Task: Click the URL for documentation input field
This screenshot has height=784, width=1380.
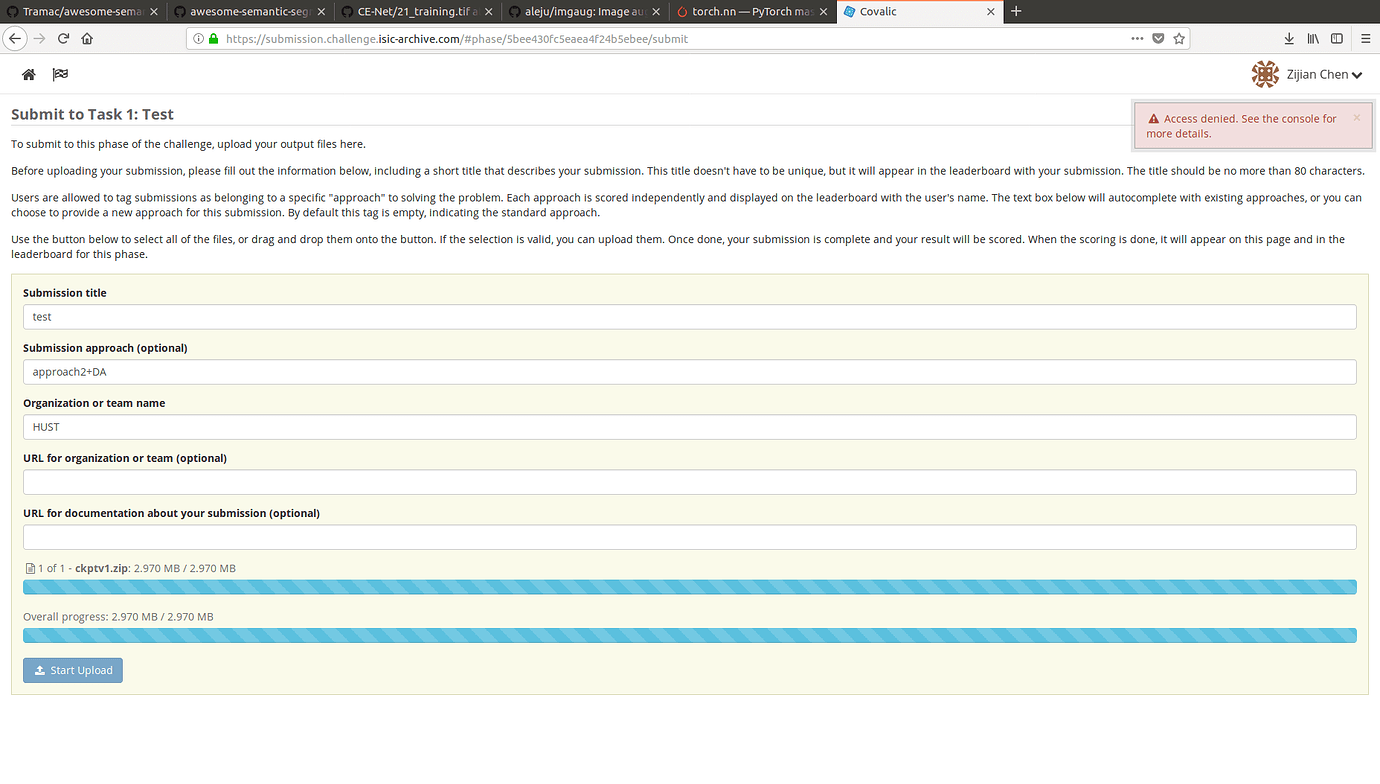Action: (x=689, y=537)
